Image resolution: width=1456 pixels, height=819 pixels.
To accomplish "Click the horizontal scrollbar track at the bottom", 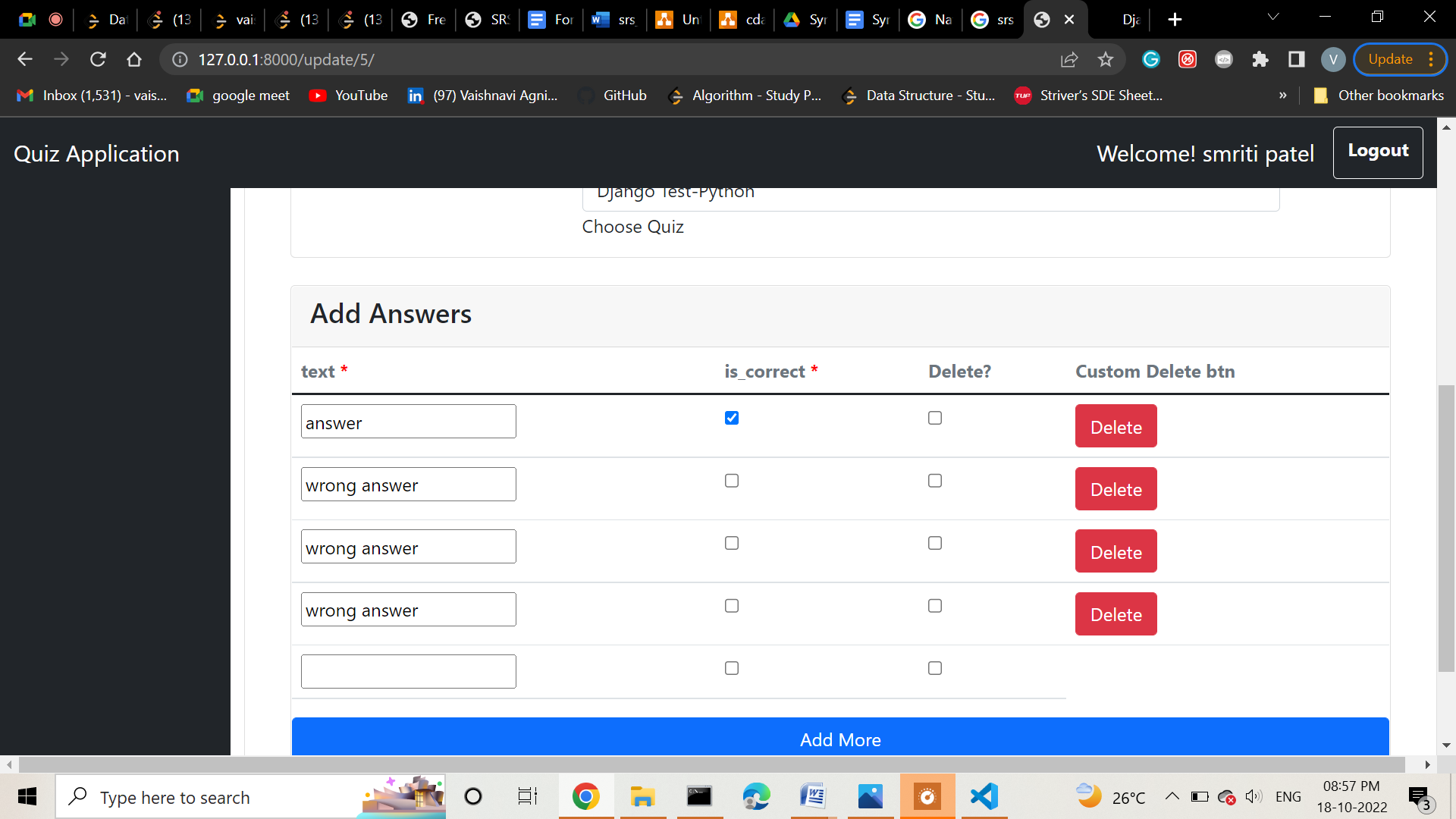I will click(713, 764).
